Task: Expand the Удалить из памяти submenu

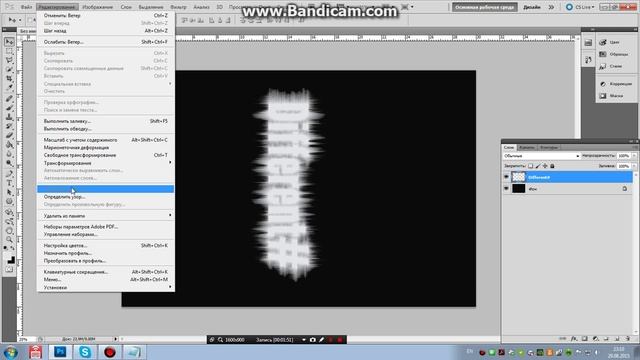Action: [105, 216]
